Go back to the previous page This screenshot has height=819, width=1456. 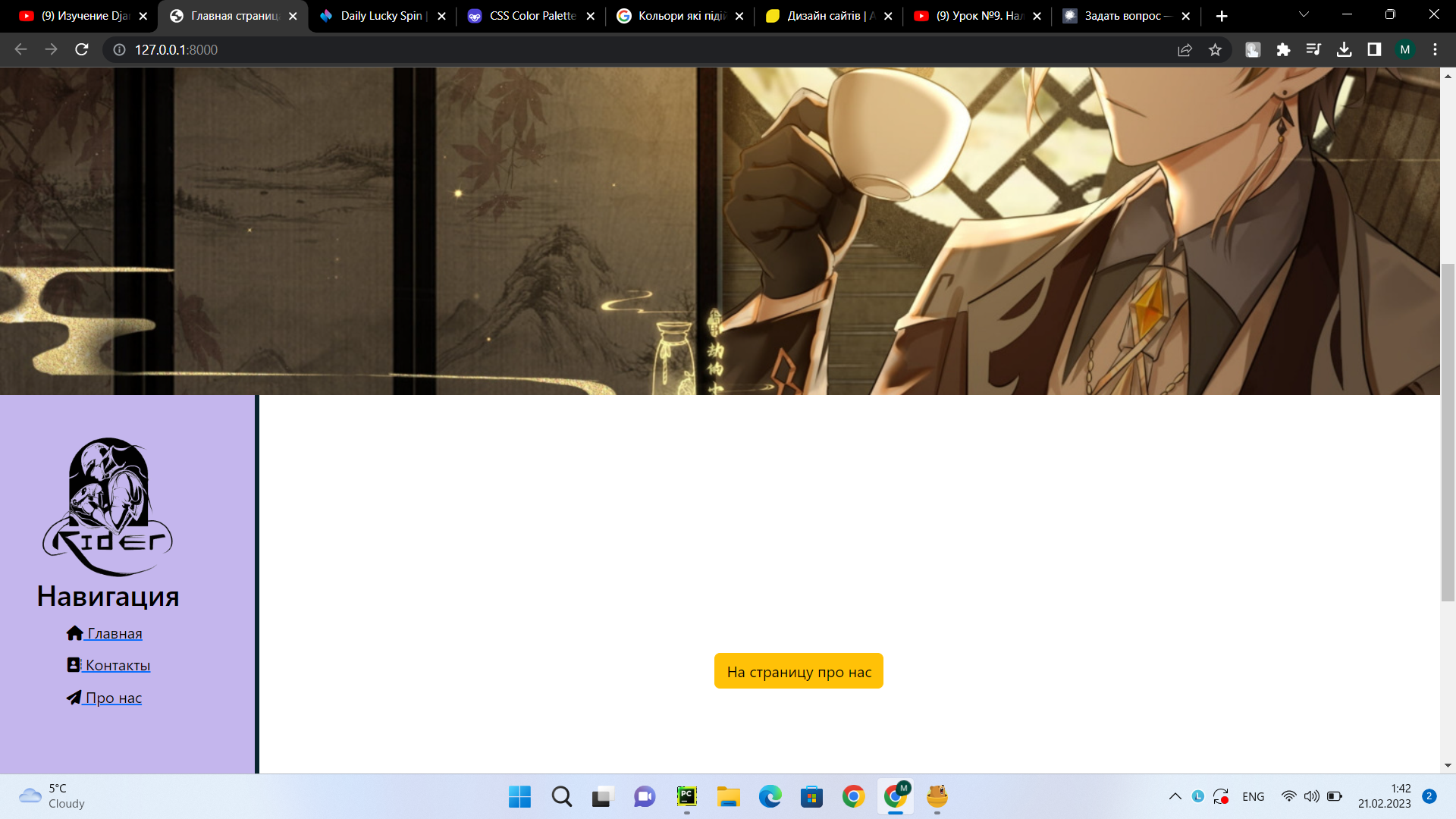[20, 49]
